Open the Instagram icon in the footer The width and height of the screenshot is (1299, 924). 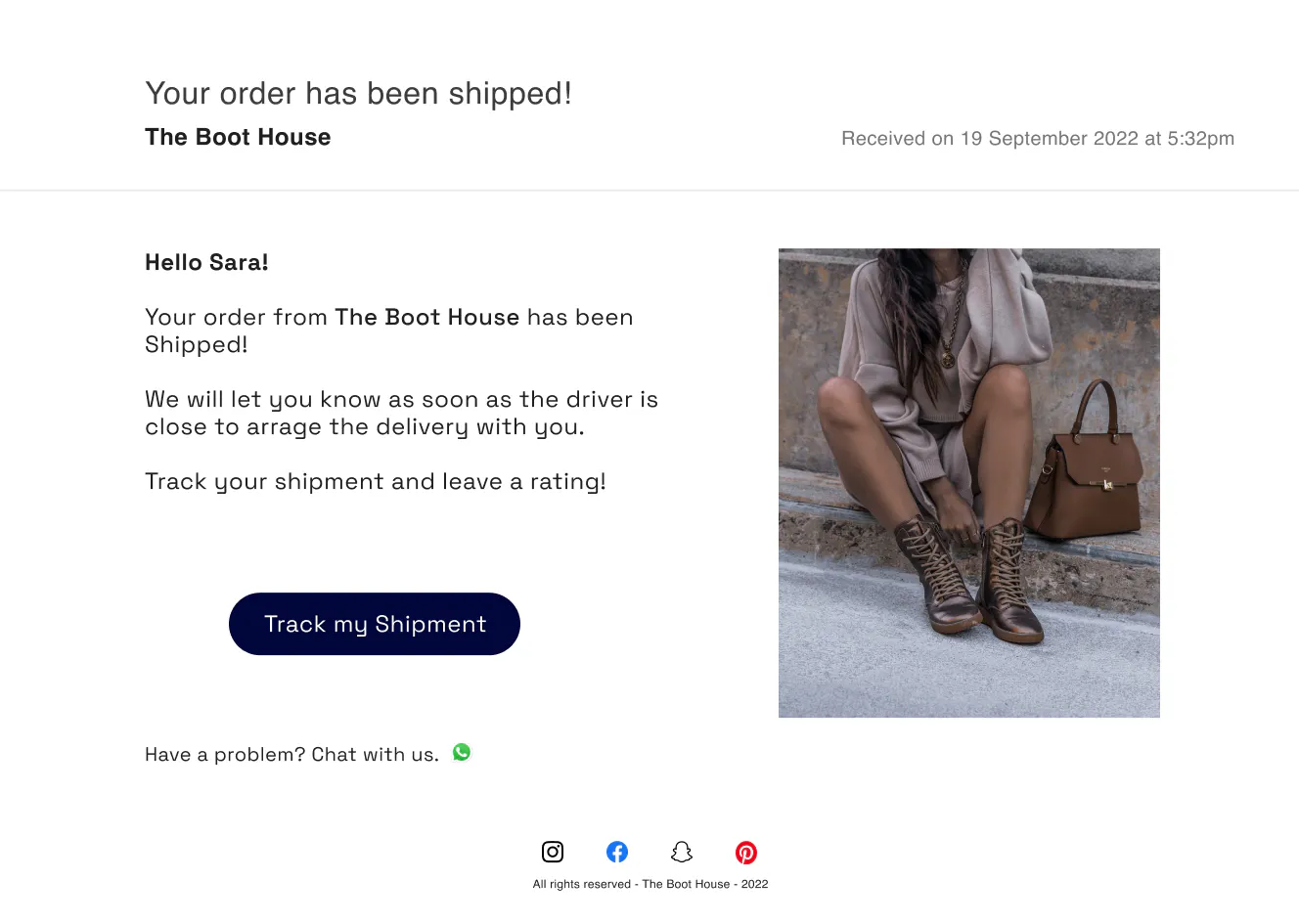553,852
